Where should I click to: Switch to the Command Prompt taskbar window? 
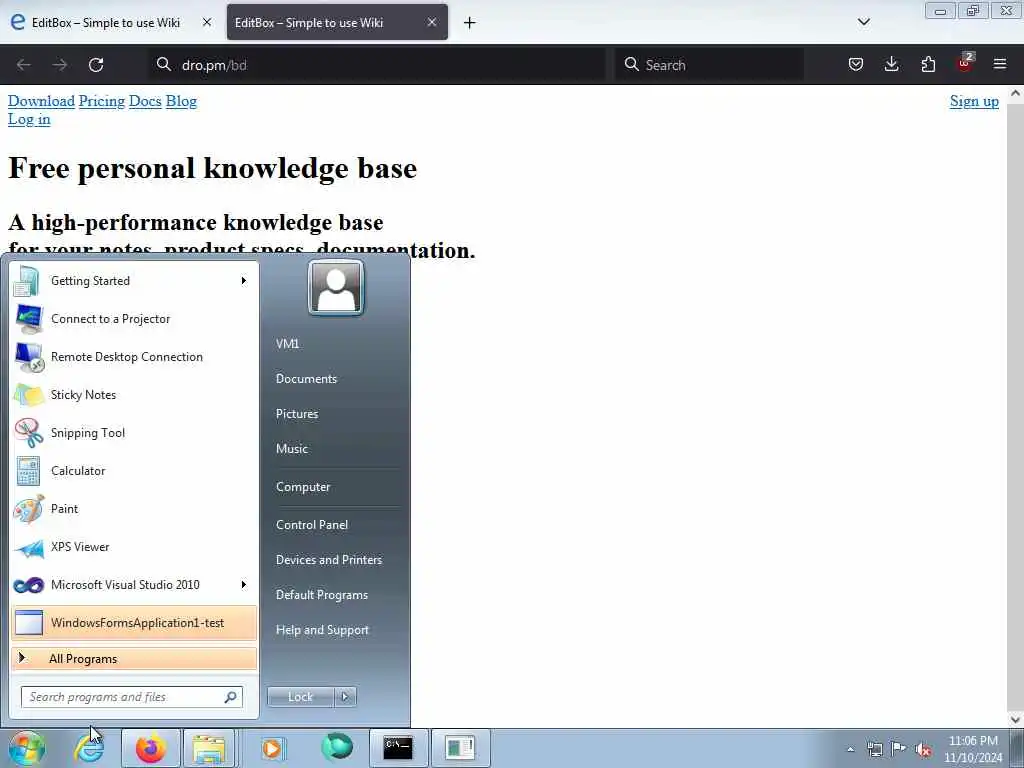coord(398,748)
